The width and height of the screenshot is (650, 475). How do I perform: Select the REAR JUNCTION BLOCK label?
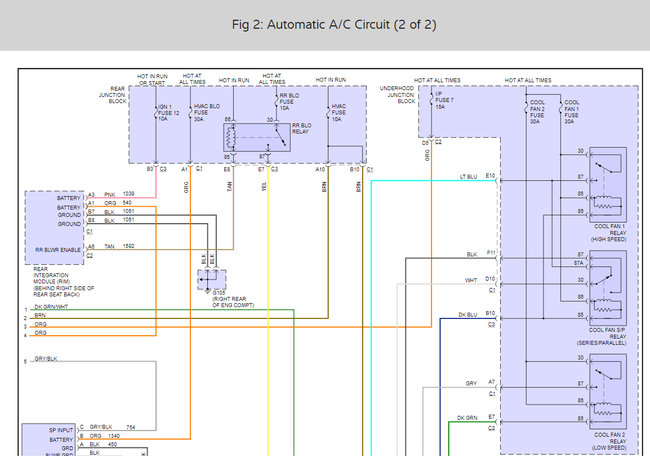click(x=112, y=95)
